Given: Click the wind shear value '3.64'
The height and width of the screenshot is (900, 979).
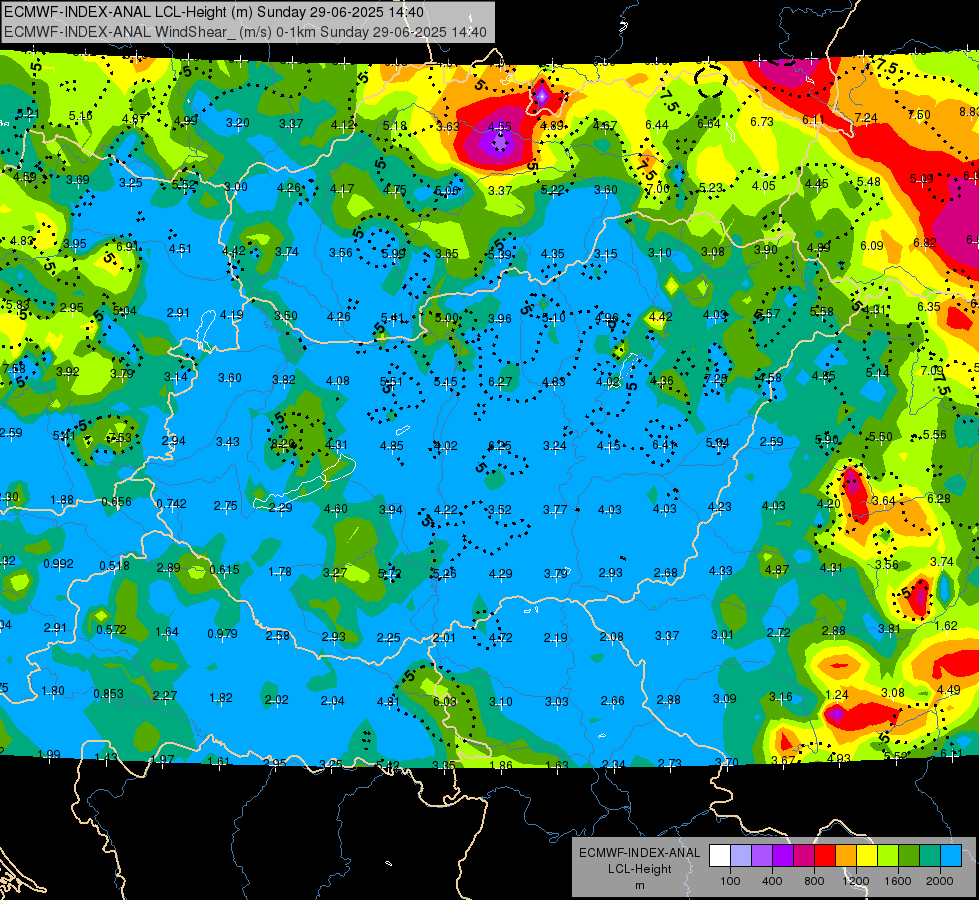Looking at the screenshot, I should (x=884, y=501).
